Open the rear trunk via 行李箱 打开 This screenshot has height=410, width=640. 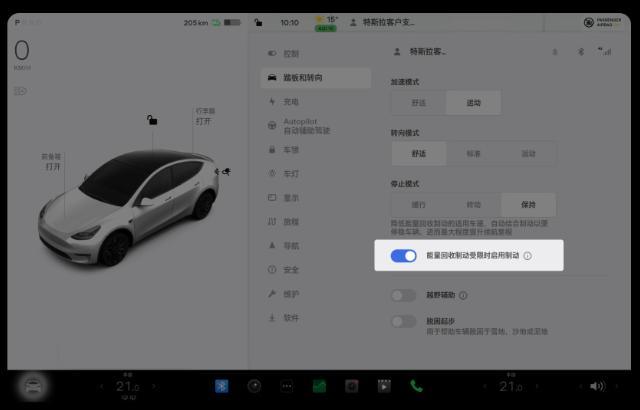(205, 116)
